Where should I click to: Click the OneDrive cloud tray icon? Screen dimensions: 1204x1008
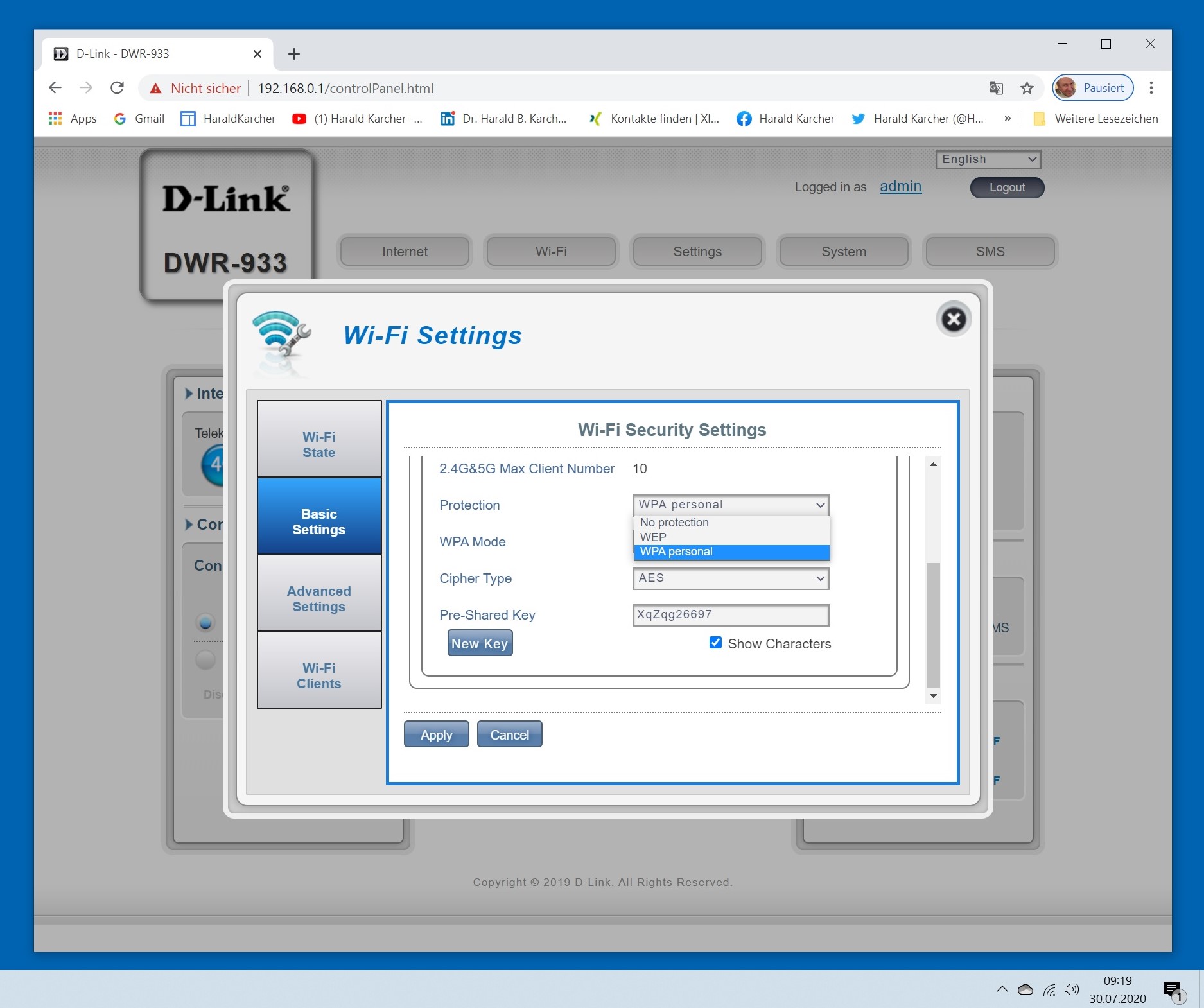[x=1025, y=989]
